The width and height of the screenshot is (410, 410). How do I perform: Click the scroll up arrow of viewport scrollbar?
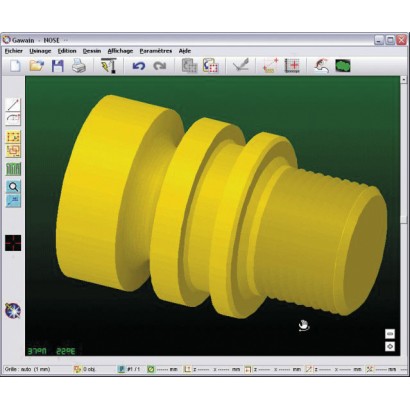pos(403,80)
